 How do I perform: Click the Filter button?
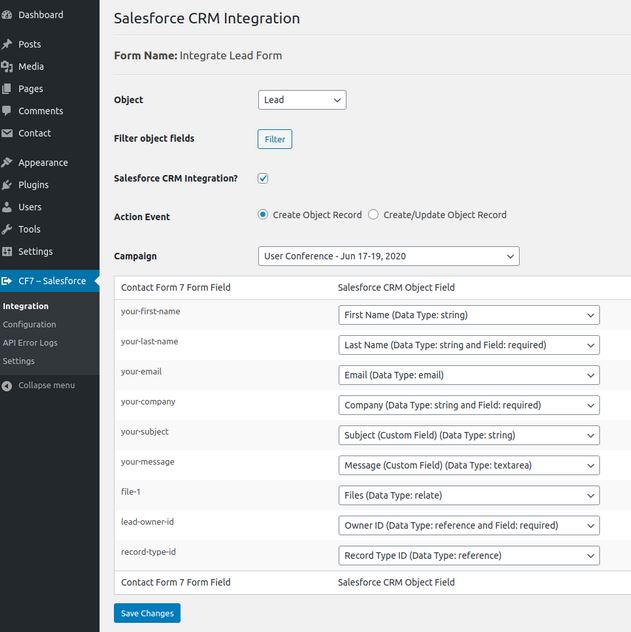(275, 139)
